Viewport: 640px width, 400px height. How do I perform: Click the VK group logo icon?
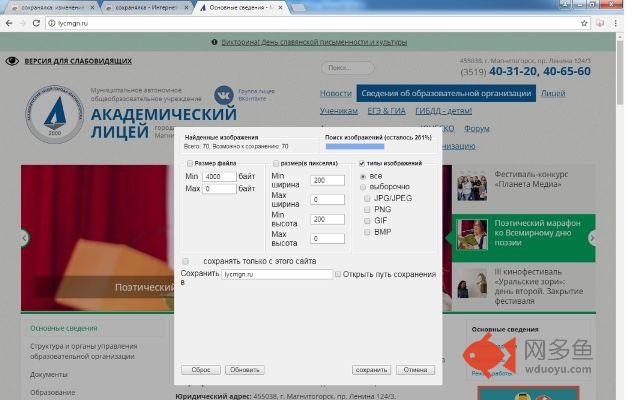pyautogui.click(x=224, y=95)
